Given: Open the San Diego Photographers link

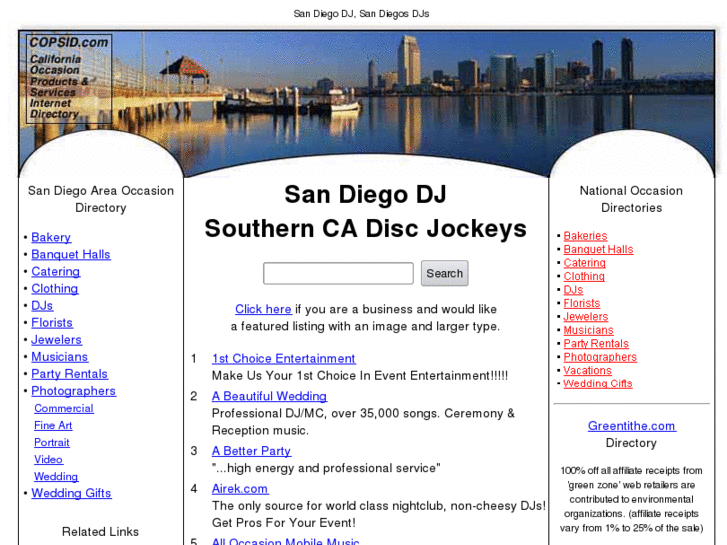Looking at the screenshot, I should pyautogui.click(x=74, y=391).
